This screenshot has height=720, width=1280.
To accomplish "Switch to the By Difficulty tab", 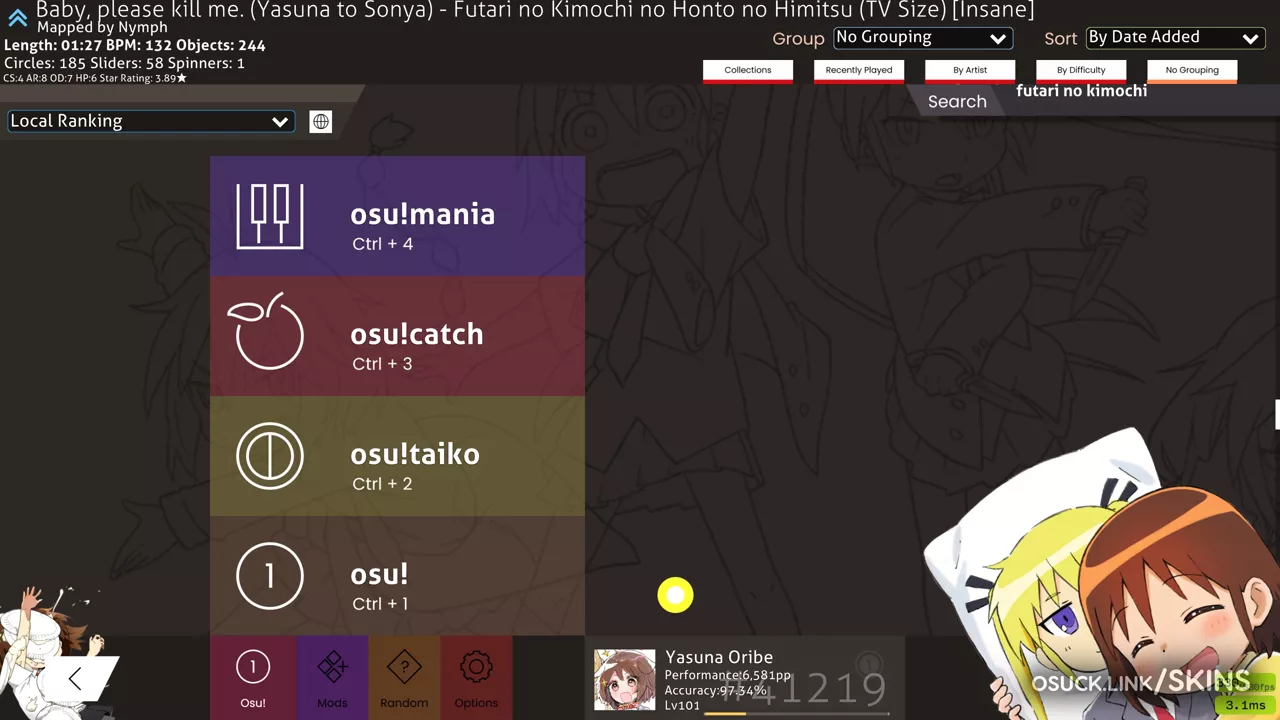I will point(1081,71).
